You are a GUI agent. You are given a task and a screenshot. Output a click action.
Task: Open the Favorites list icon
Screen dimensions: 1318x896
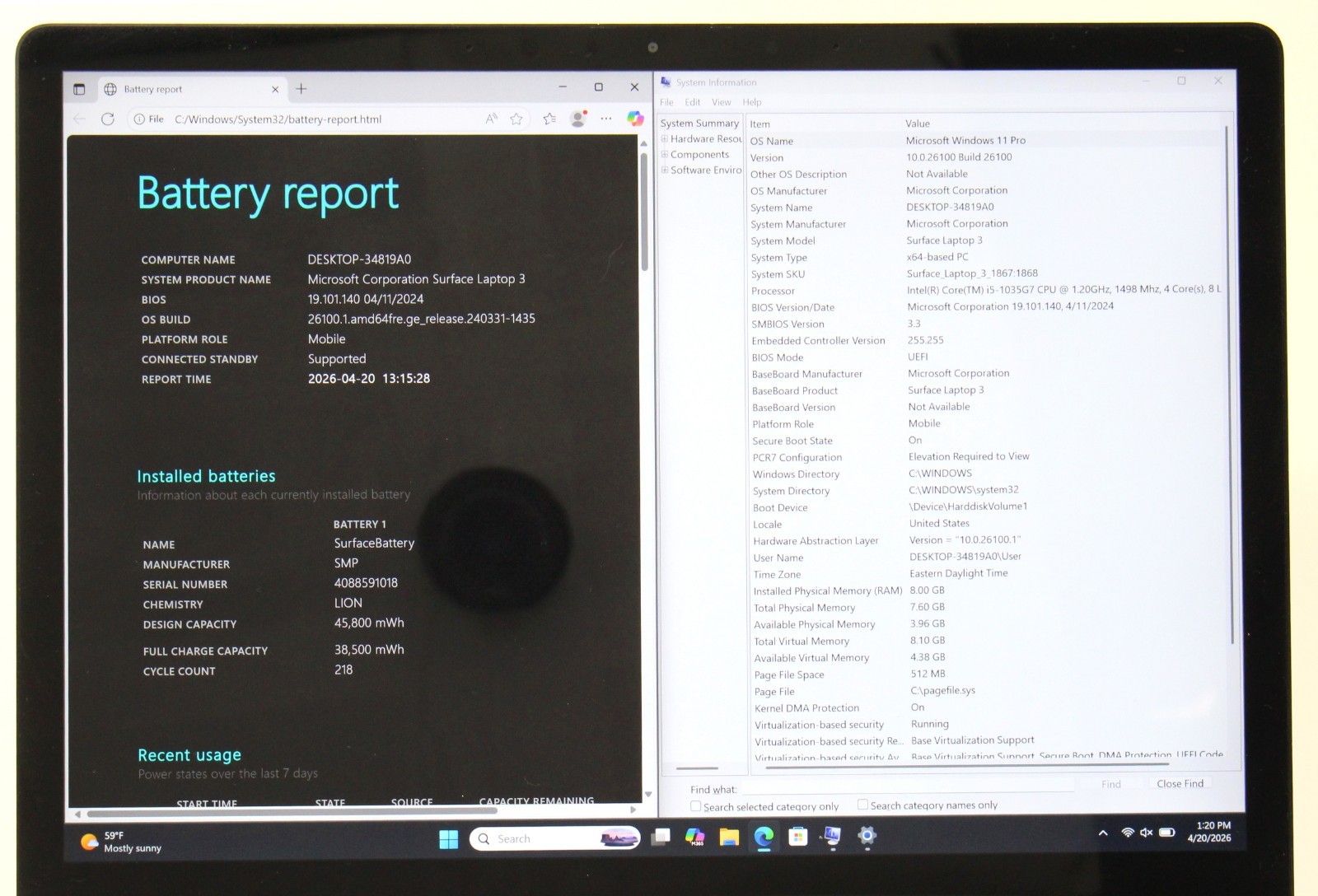pyautogui.click(x=549, y=119)
